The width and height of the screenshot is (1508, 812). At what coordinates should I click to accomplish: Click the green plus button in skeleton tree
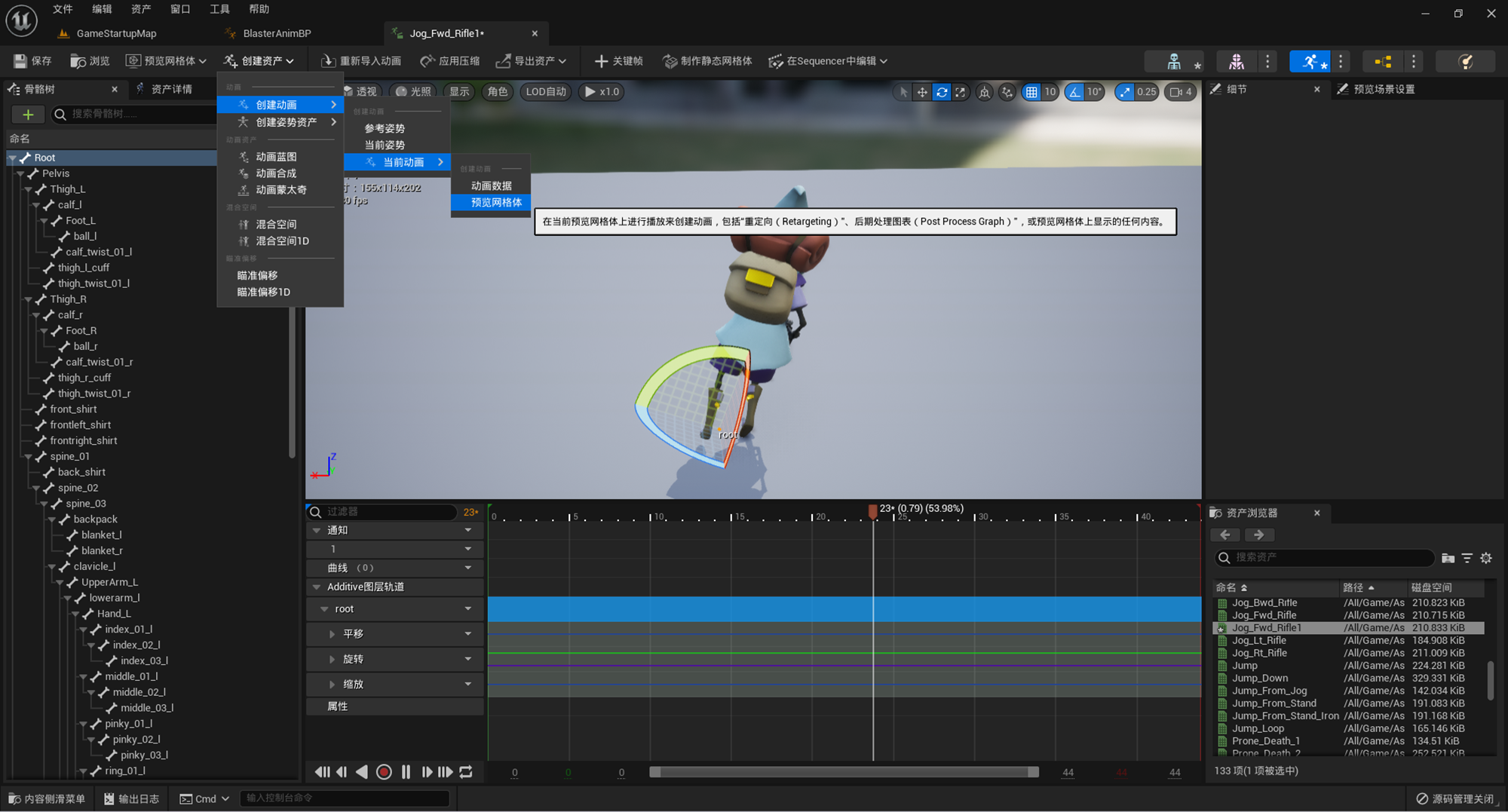[28, 115]
